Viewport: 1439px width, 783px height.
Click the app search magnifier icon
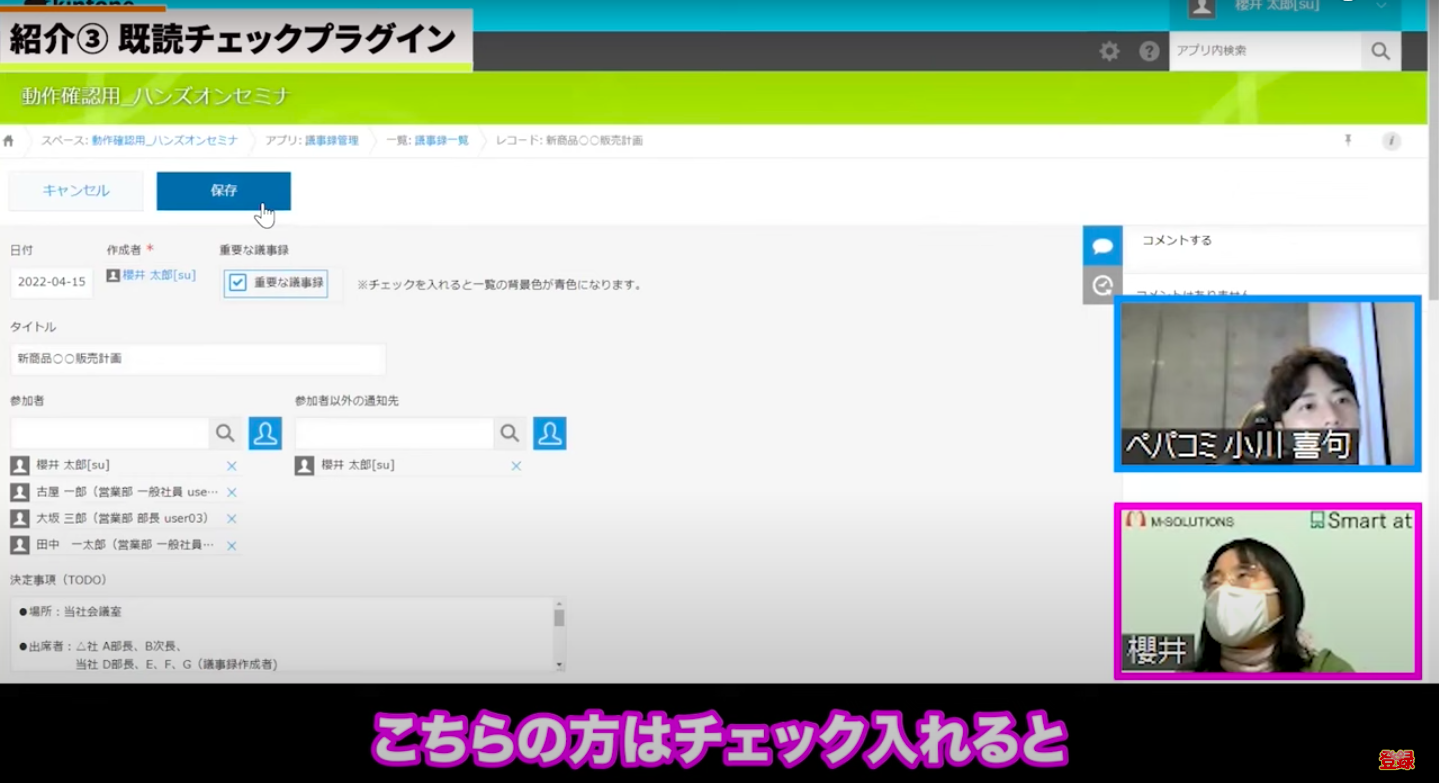[1380, 52]
